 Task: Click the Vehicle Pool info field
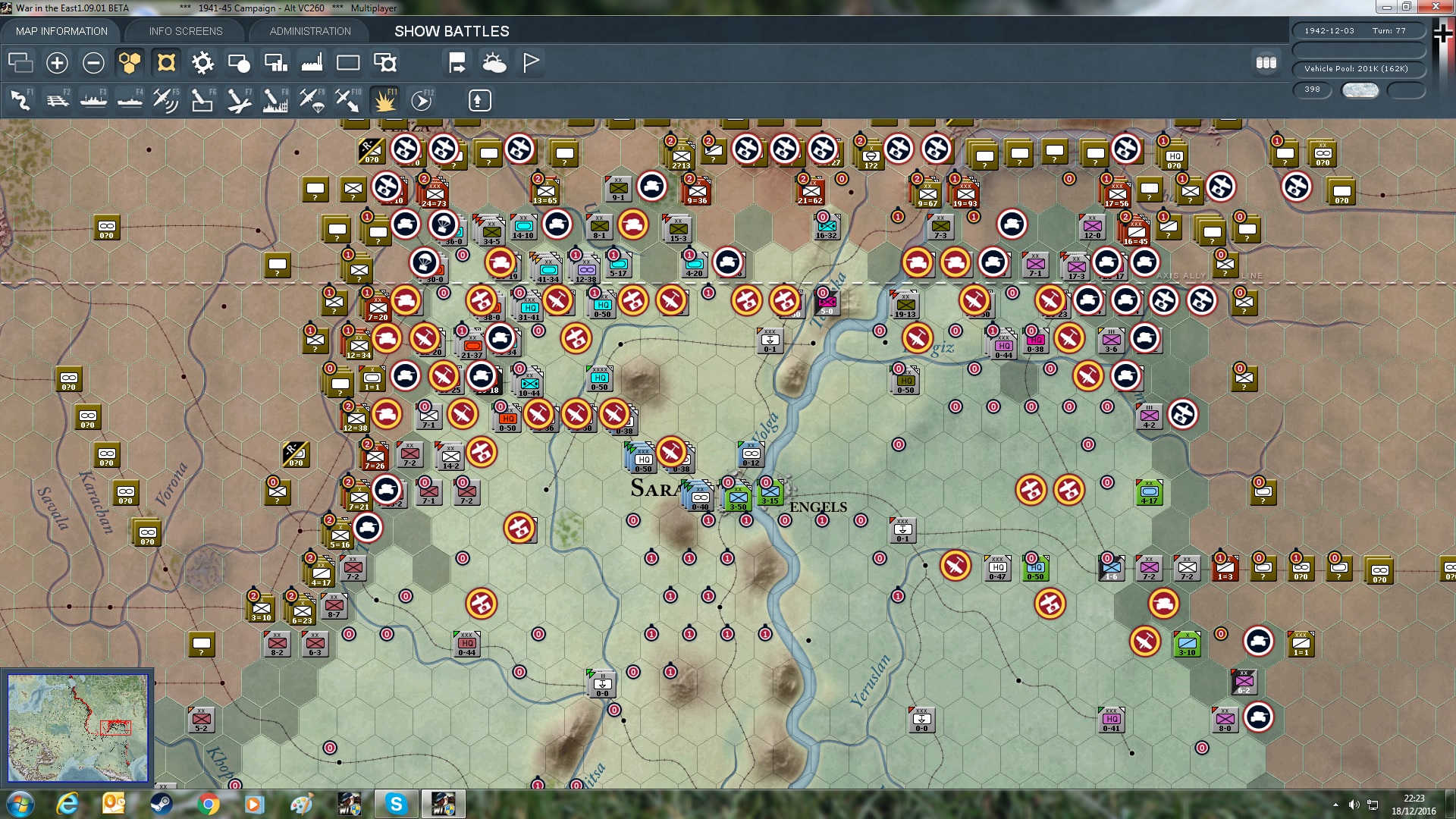(x=1357, y=69)
